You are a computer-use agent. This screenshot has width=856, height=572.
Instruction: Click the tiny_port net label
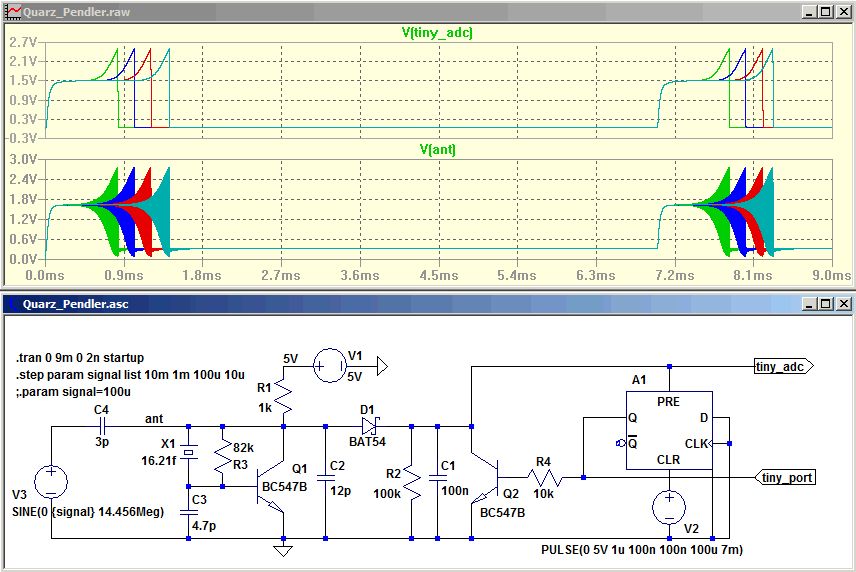tap(786, 478)
